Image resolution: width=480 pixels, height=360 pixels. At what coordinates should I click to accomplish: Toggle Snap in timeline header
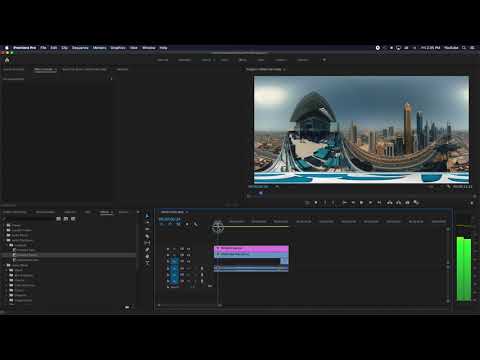coord(170,224)
